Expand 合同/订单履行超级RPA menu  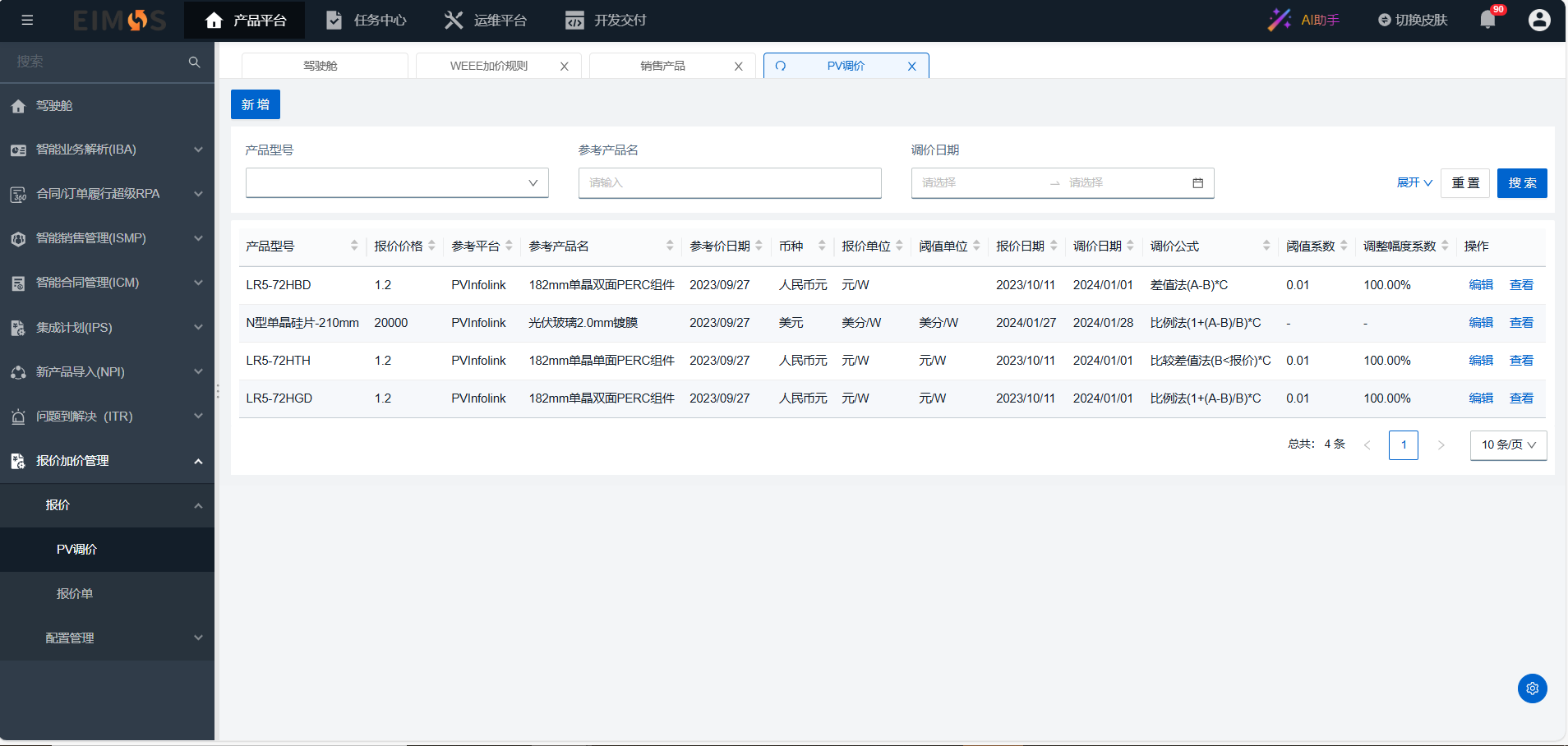click(107, 194)
